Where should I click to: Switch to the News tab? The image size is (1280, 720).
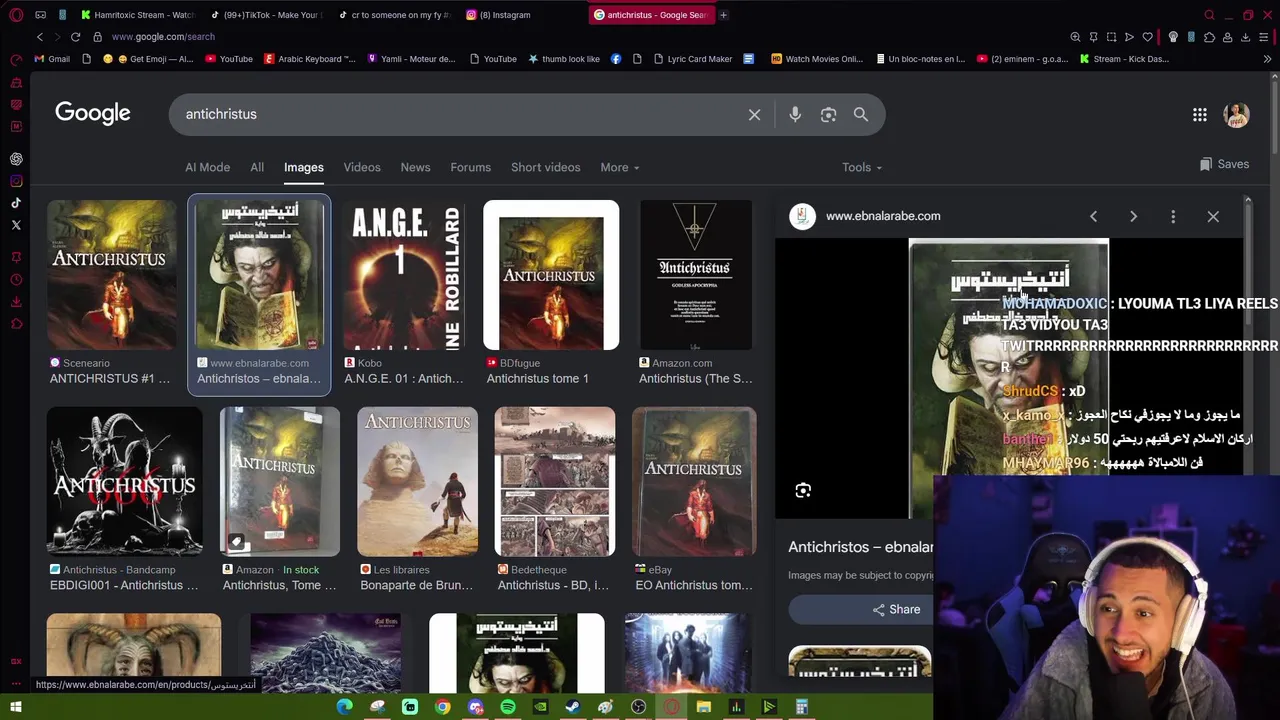point(415,167)
